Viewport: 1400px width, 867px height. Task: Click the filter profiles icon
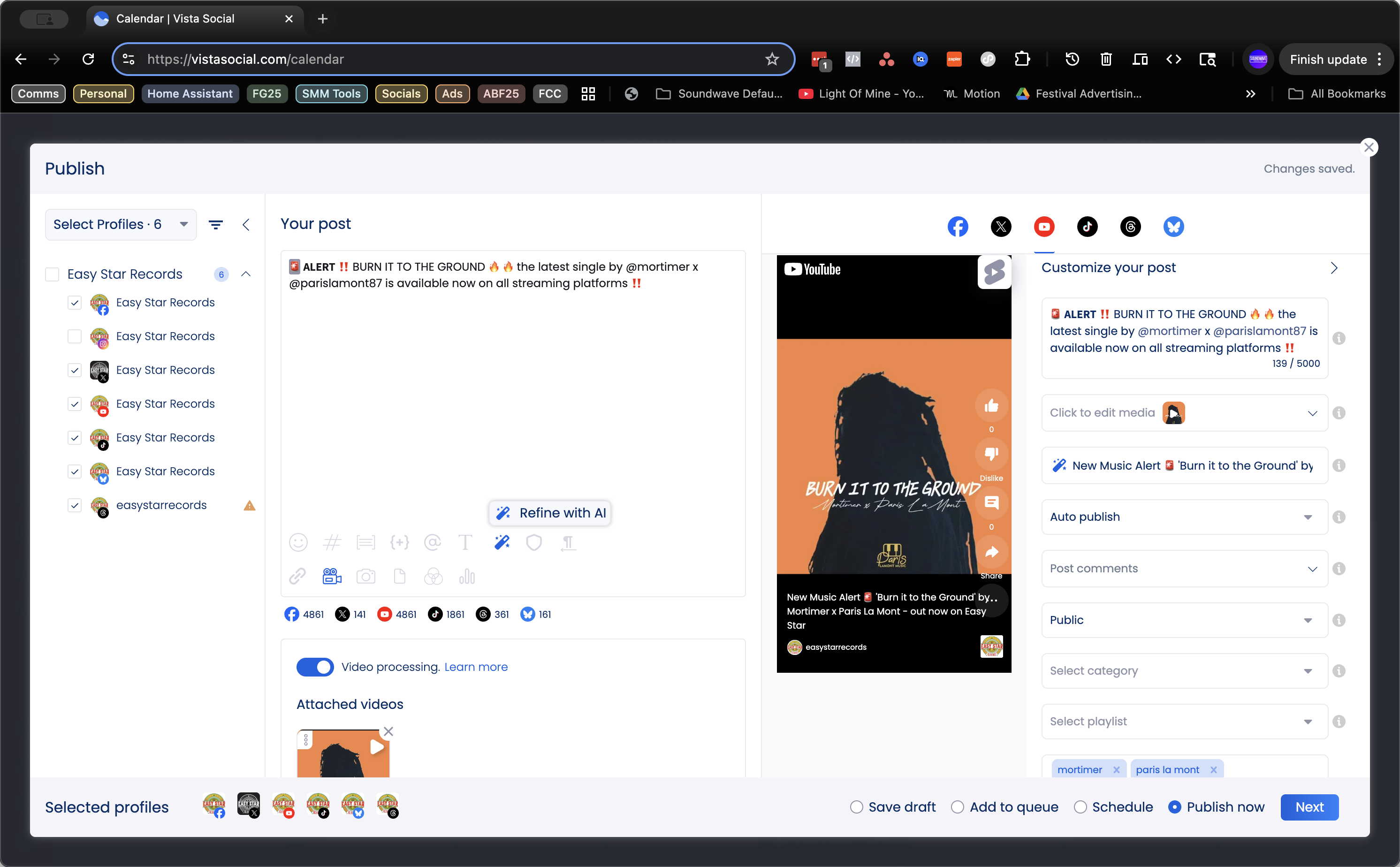[x=215, y=225]
